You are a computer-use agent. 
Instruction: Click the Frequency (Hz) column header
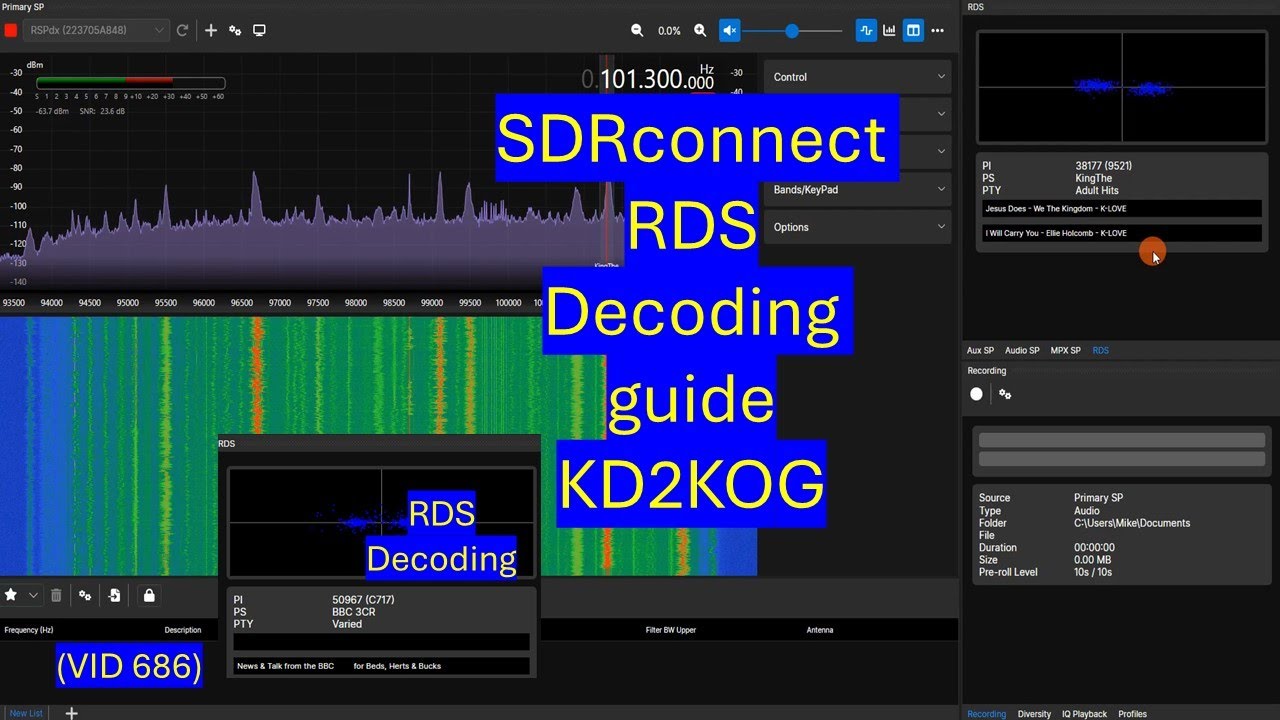click(x=28, y=630)
